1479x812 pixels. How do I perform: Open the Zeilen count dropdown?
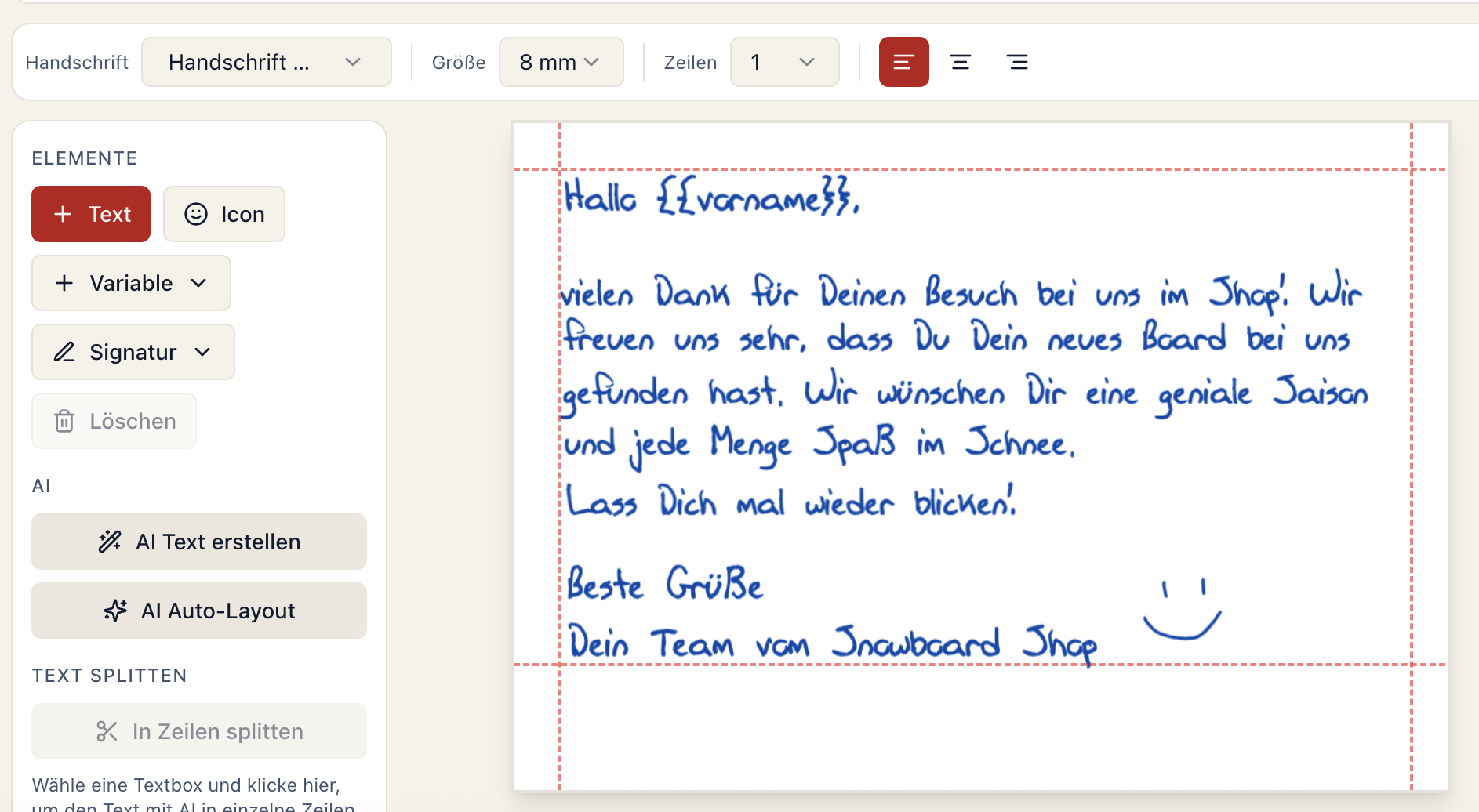point(784,62)
